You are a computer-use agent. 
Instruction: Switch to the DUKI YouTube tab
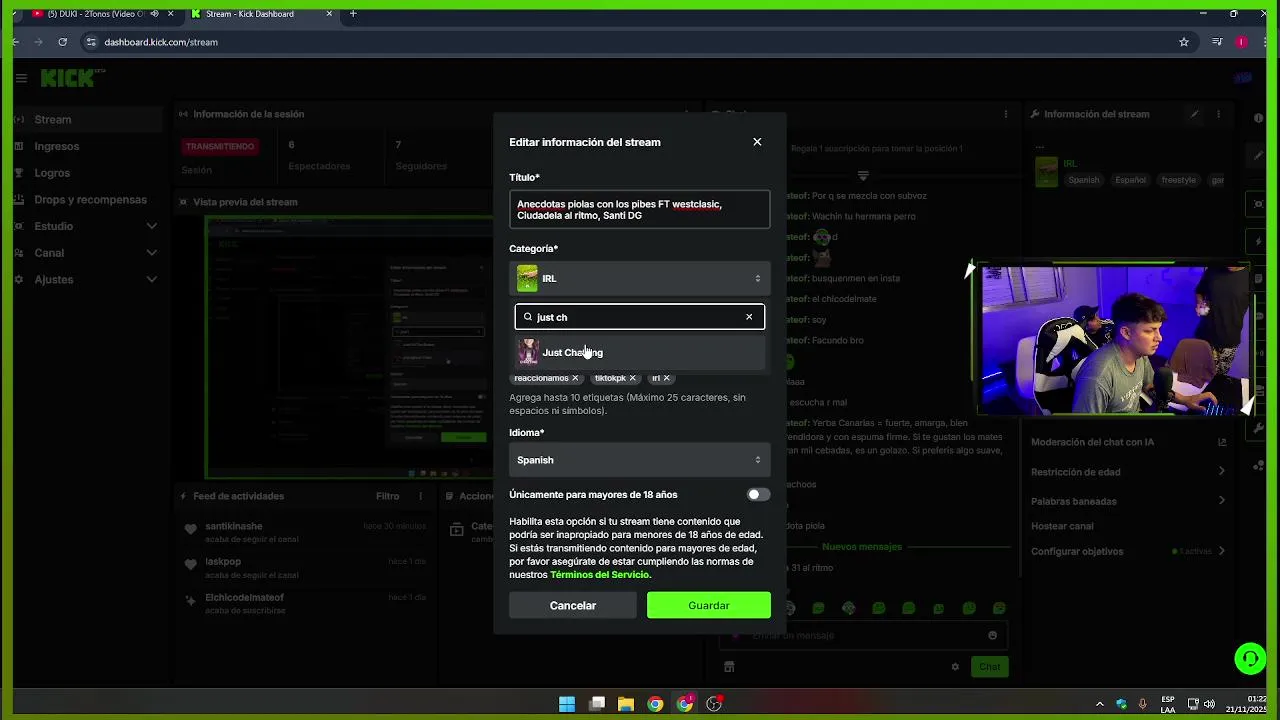coord(95,14)
